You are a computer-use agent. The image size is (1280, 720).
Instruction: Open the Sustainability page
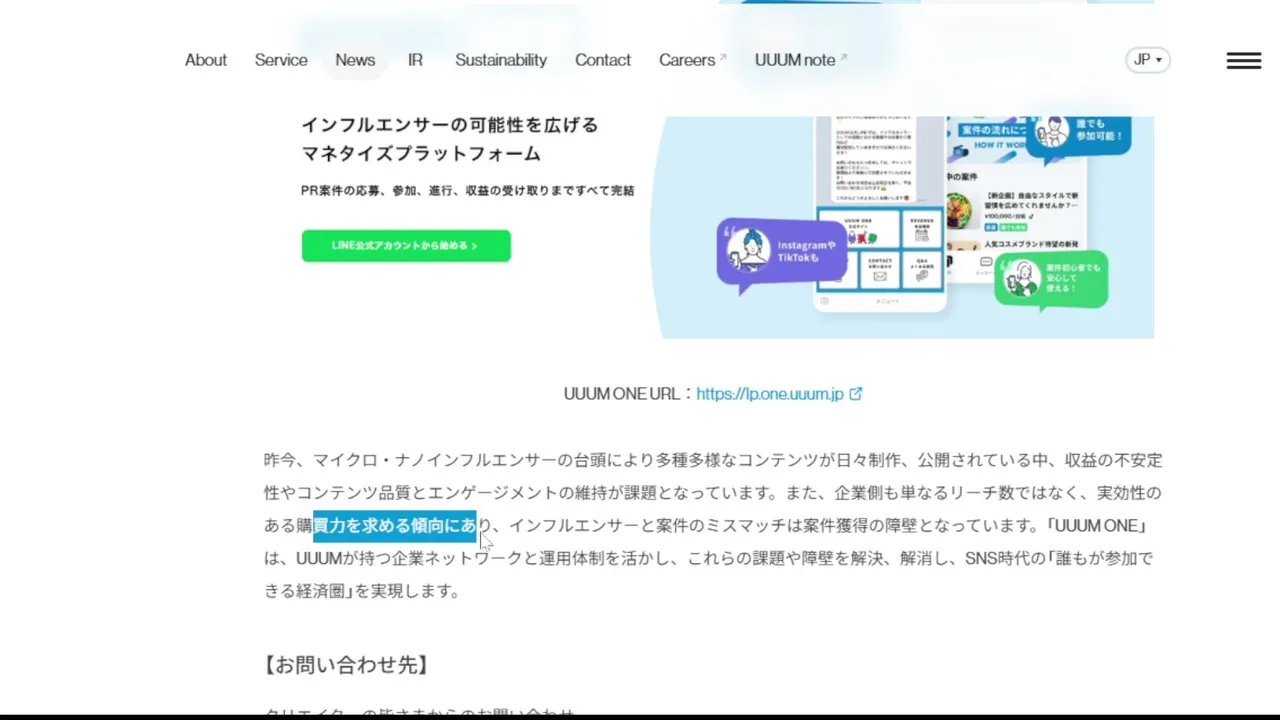point(501,60)
